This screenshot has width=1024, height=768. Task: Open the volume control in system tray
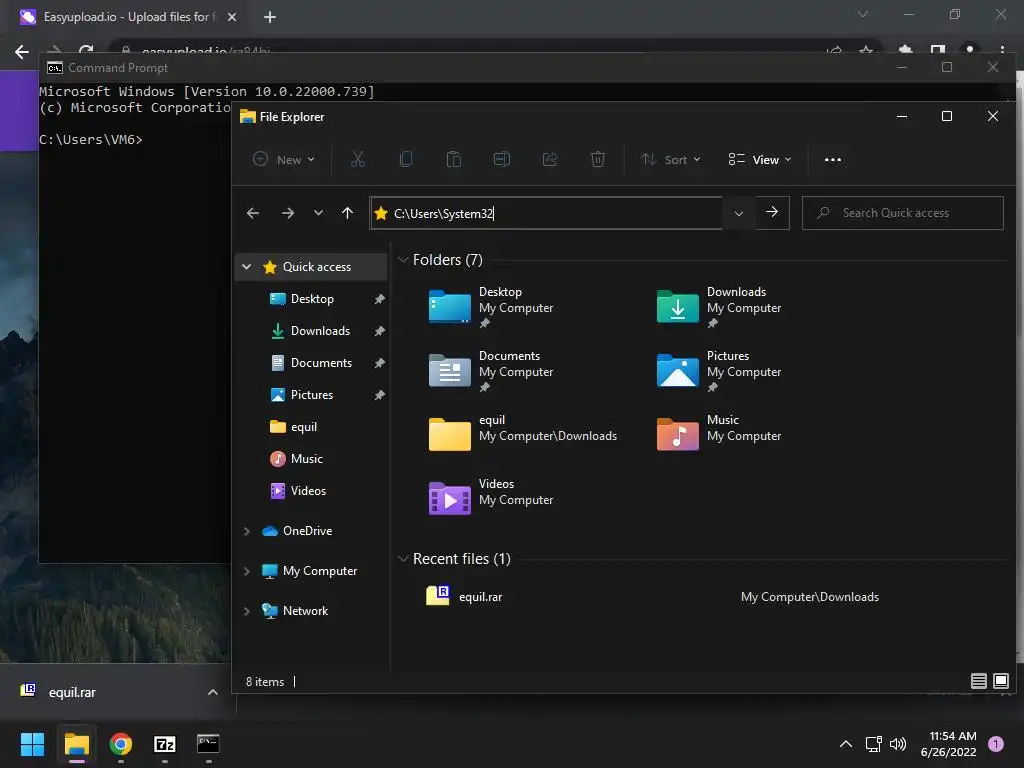(898, 744)
